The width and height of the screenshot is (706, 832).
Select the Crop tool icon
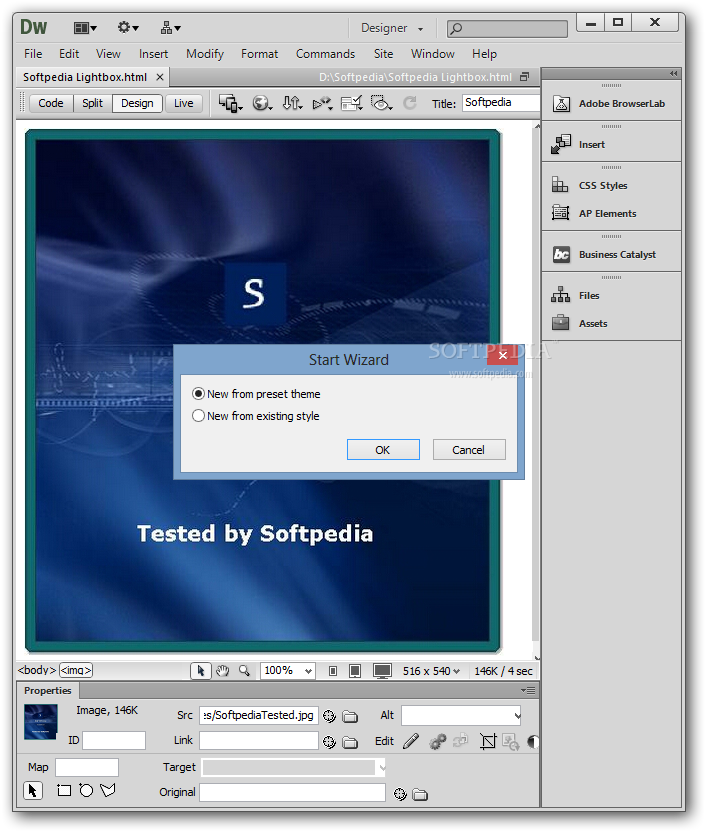pyautogui.click(x=488, y=741)
